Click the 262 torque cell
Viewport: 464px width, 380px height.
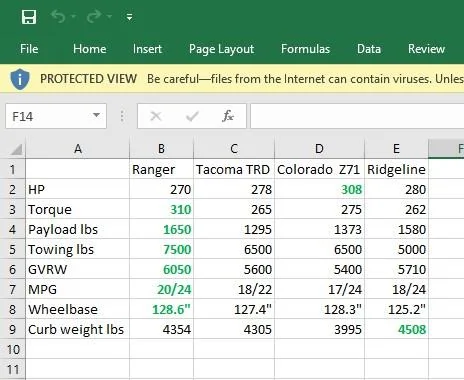tap(396, 209)
